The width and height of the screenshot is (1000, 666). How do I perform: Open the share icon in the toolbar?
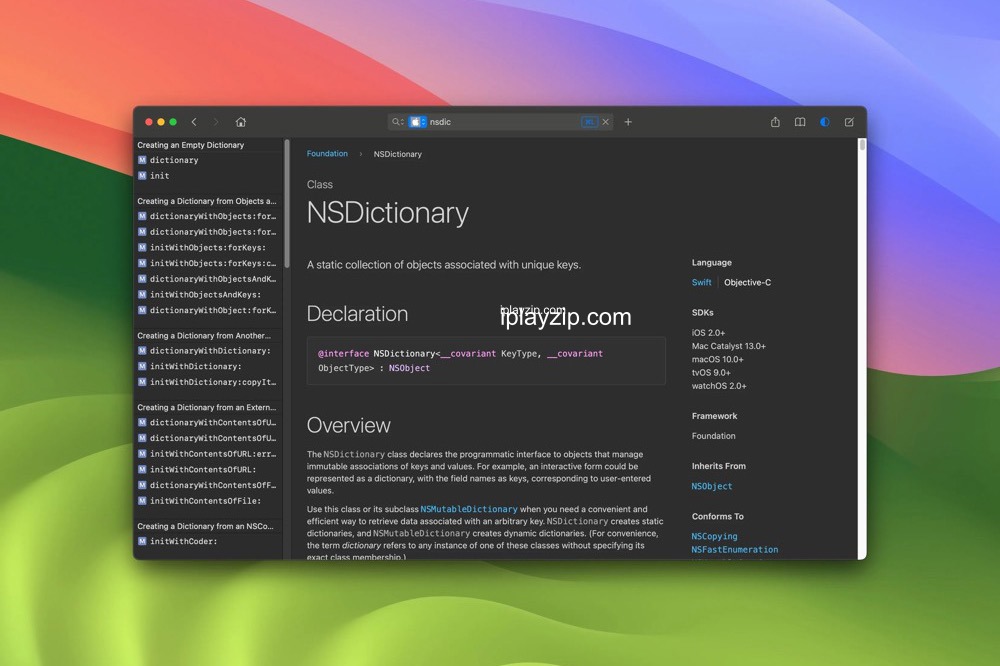(775, 122)
